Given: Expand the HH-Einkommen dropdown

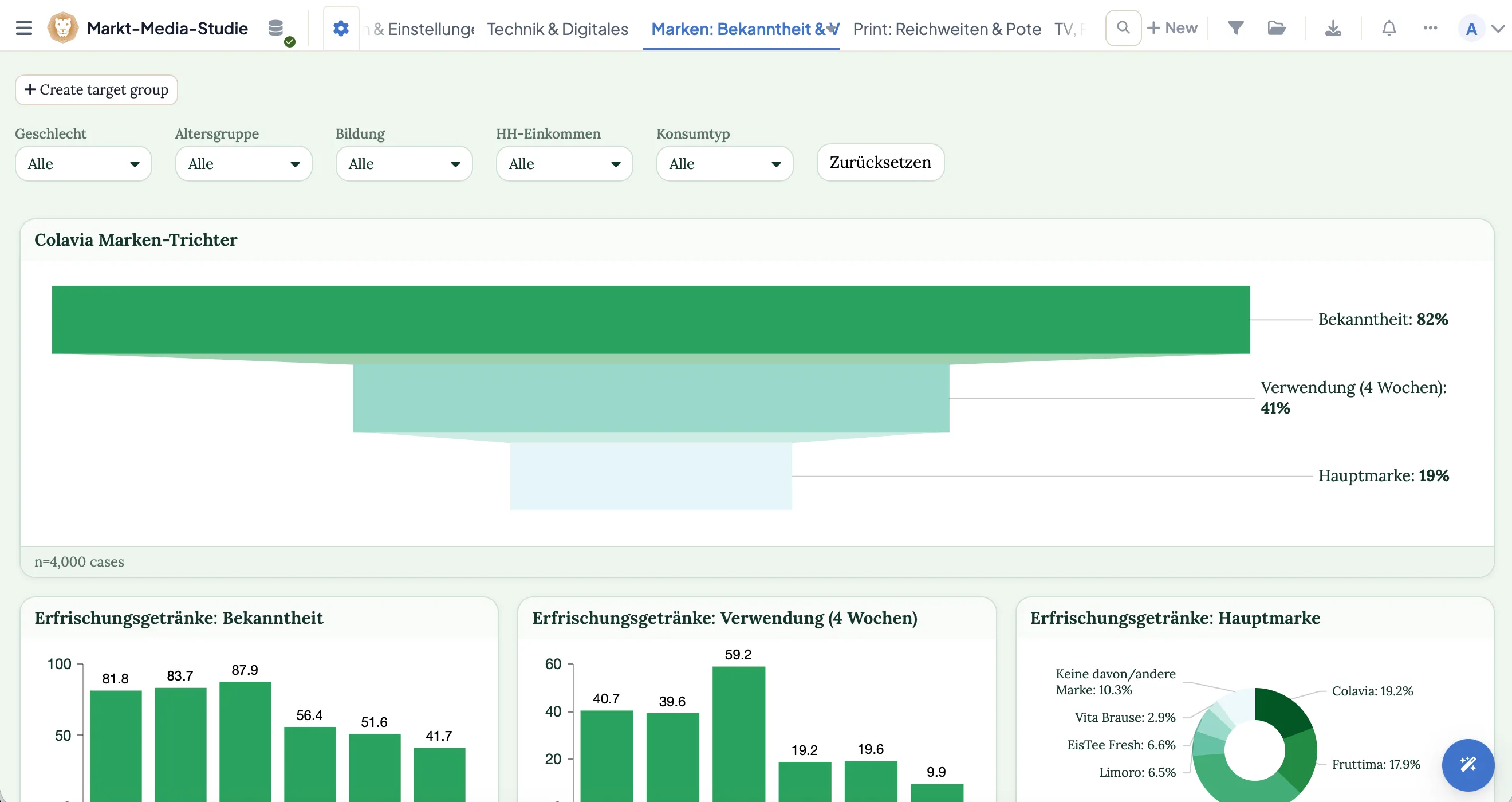Looking at the screenshot, I should [x=564, y=164].
